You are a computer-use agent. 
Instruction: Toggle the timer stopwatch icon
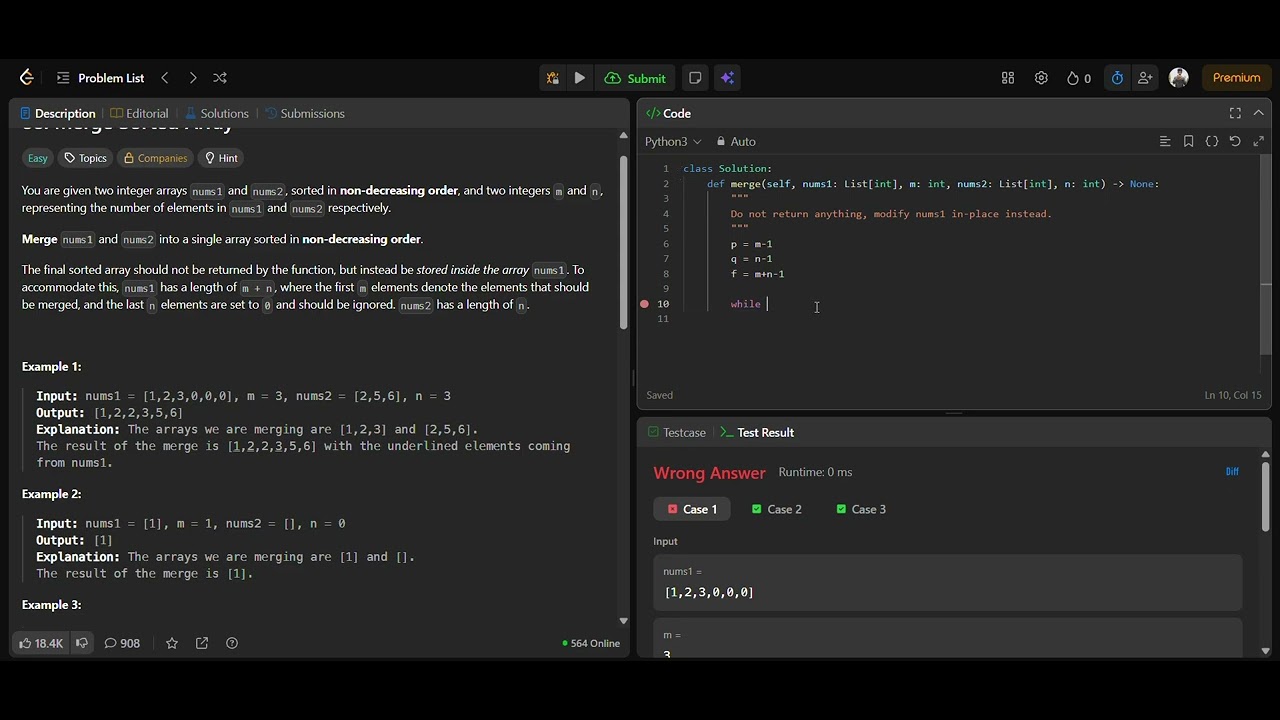tap(1117, 78)
